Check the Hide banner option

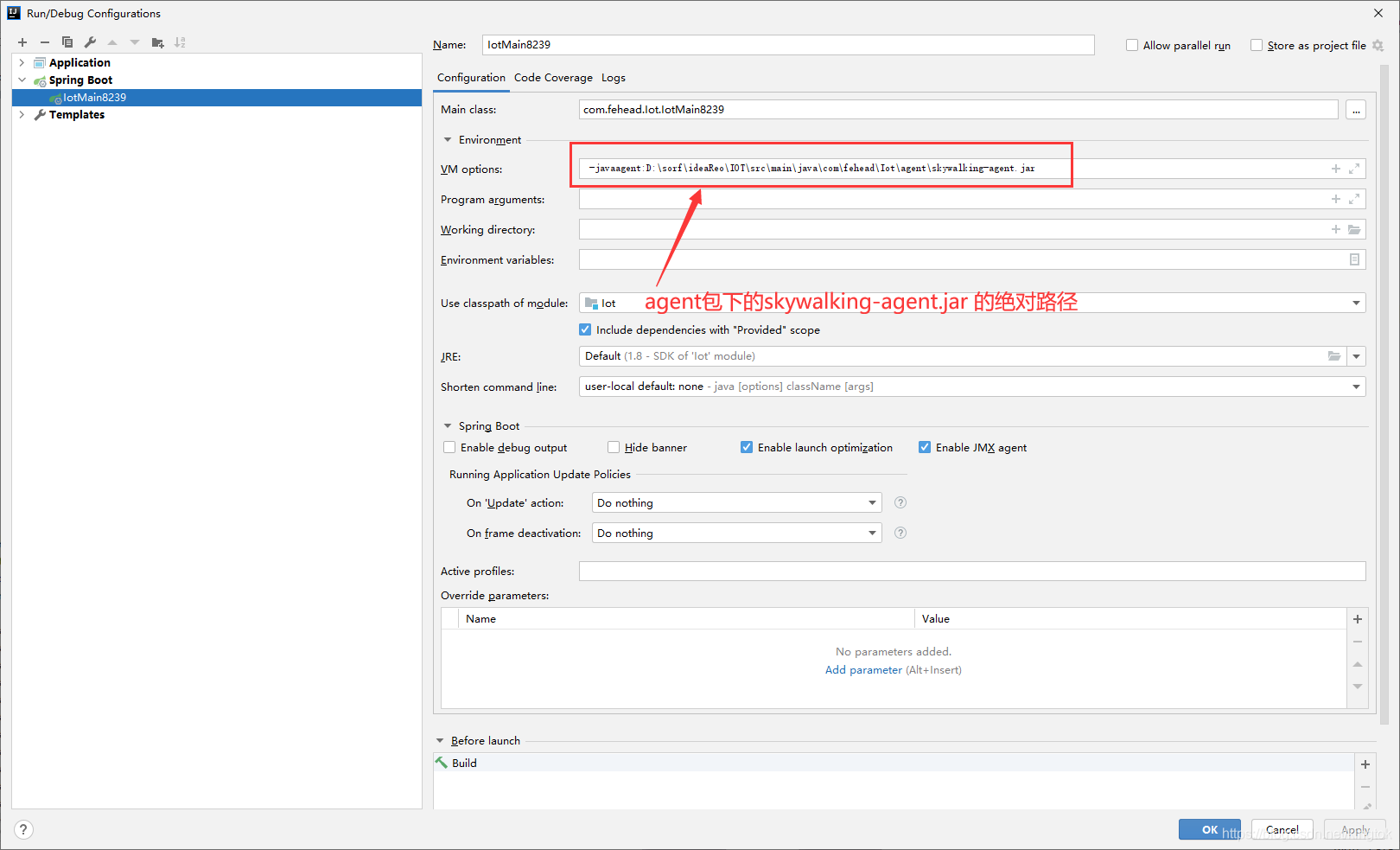coord(614,447)
